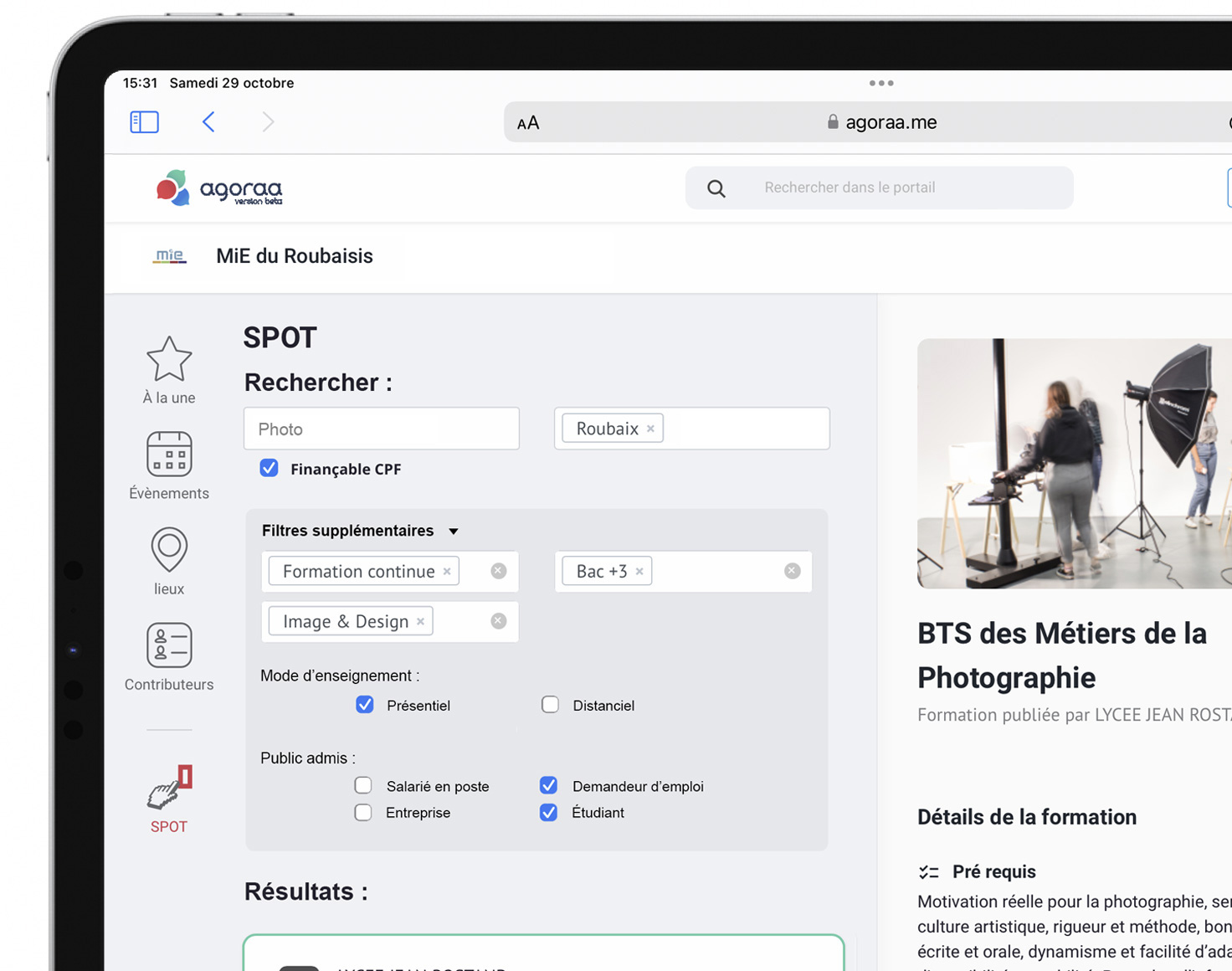The width and height of the screenshot is (1232, 971).
Task: Open the lieux map pin icon
Action: tap(169, 550)
